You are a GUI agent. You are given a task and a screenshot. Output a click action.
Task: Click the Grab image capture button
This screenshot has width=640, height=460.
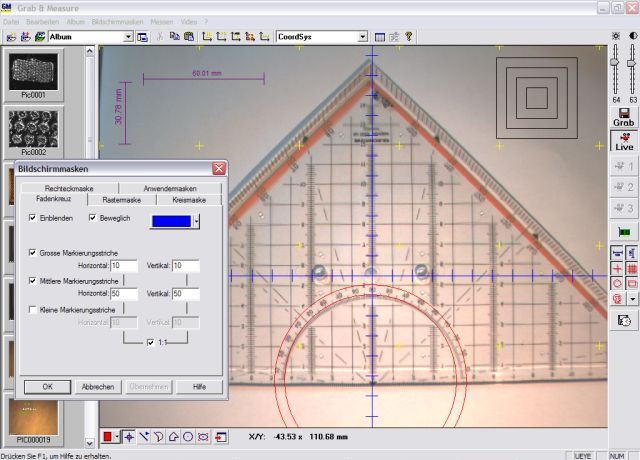coord(624,119)
